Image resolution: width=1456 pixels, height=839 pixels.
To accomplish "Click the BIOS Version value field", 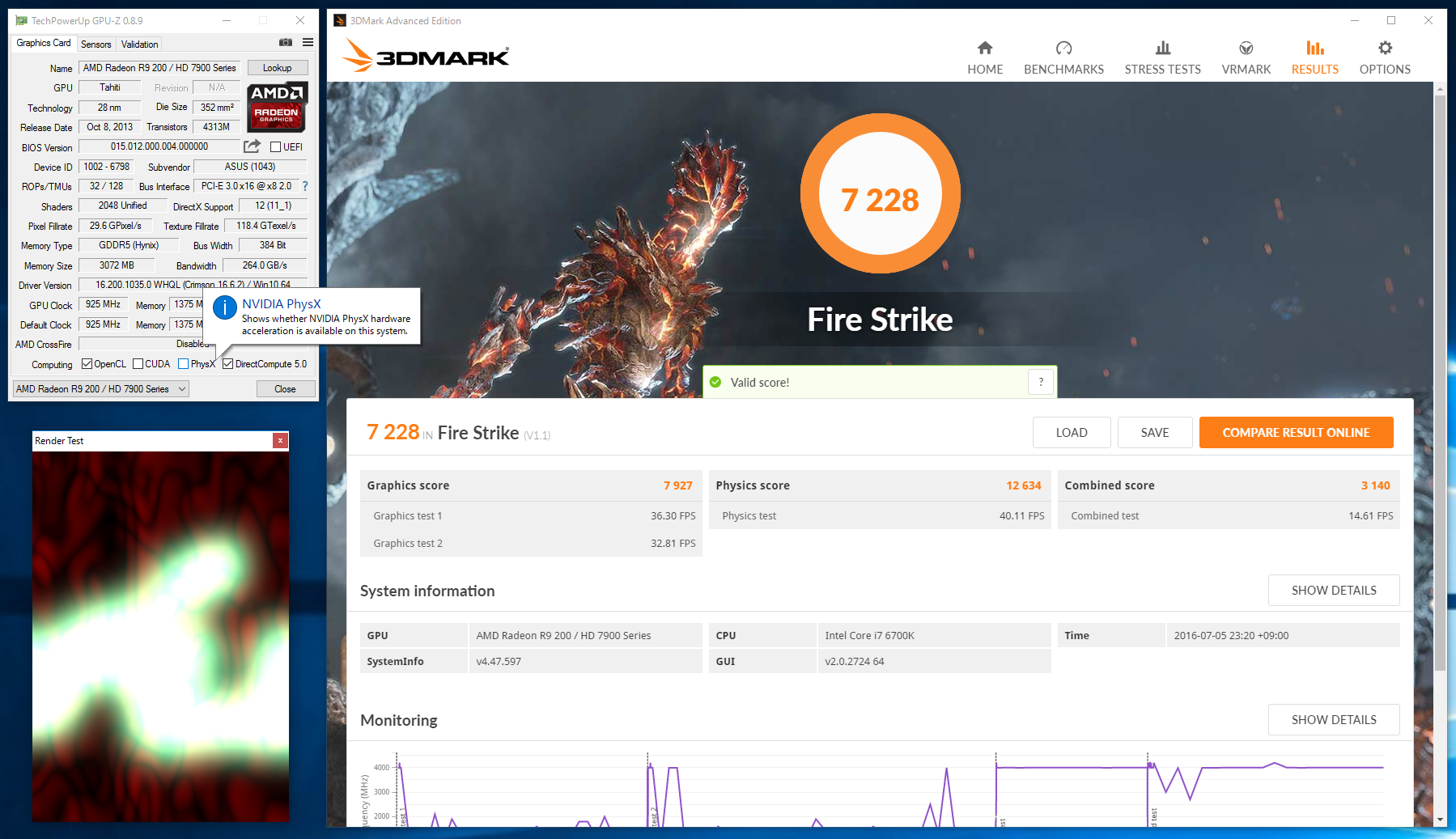I will coord(159,146).
